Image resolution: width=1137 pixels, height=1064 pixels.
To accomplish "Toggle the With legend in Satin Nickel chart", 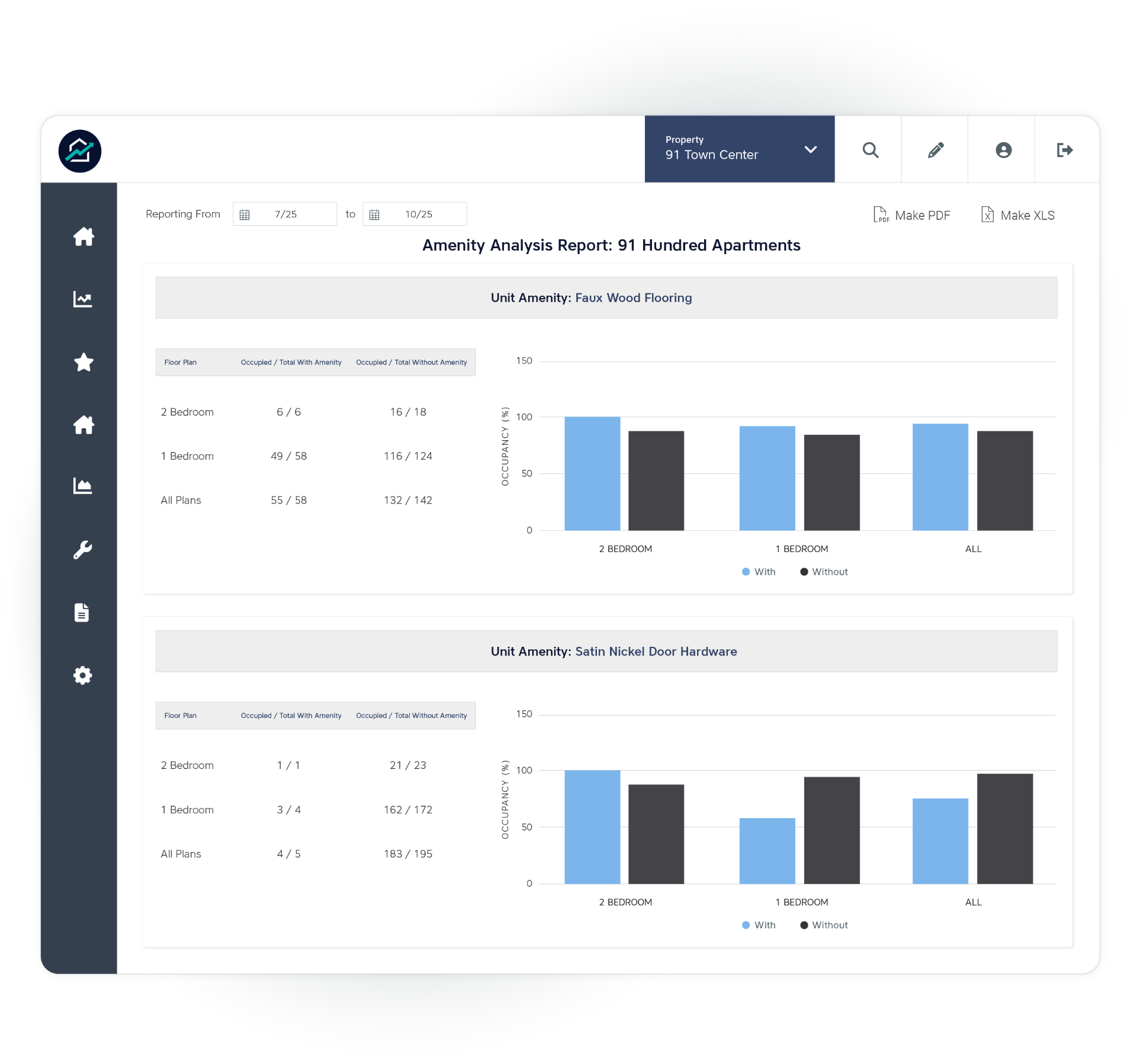I will 759,925.
